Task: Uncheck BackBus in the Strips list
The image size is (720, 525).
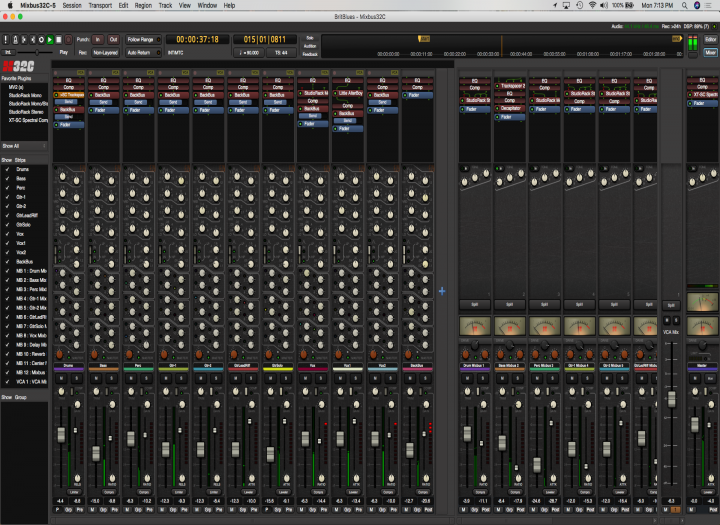Action: [7, 261]
